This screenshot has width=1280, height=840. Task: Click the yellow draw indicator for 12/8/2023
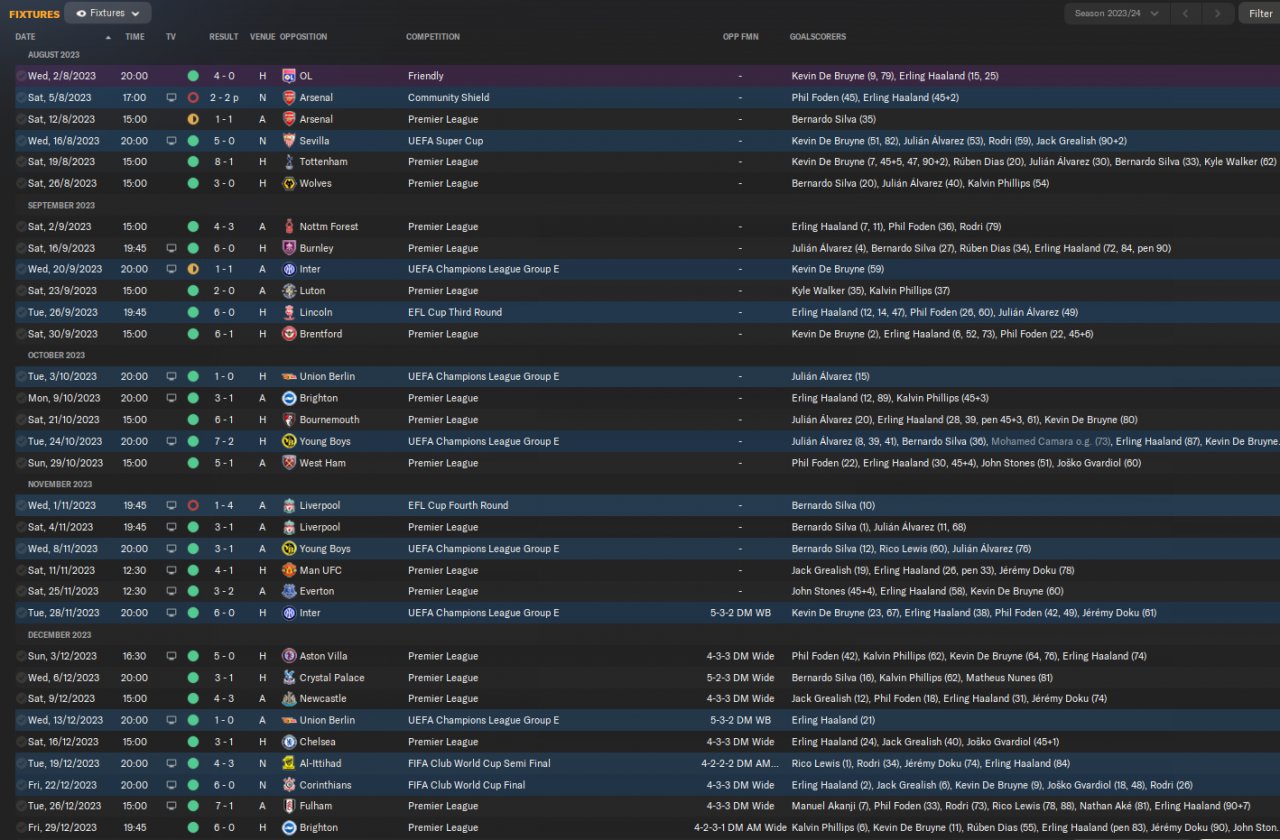[193, 119]
